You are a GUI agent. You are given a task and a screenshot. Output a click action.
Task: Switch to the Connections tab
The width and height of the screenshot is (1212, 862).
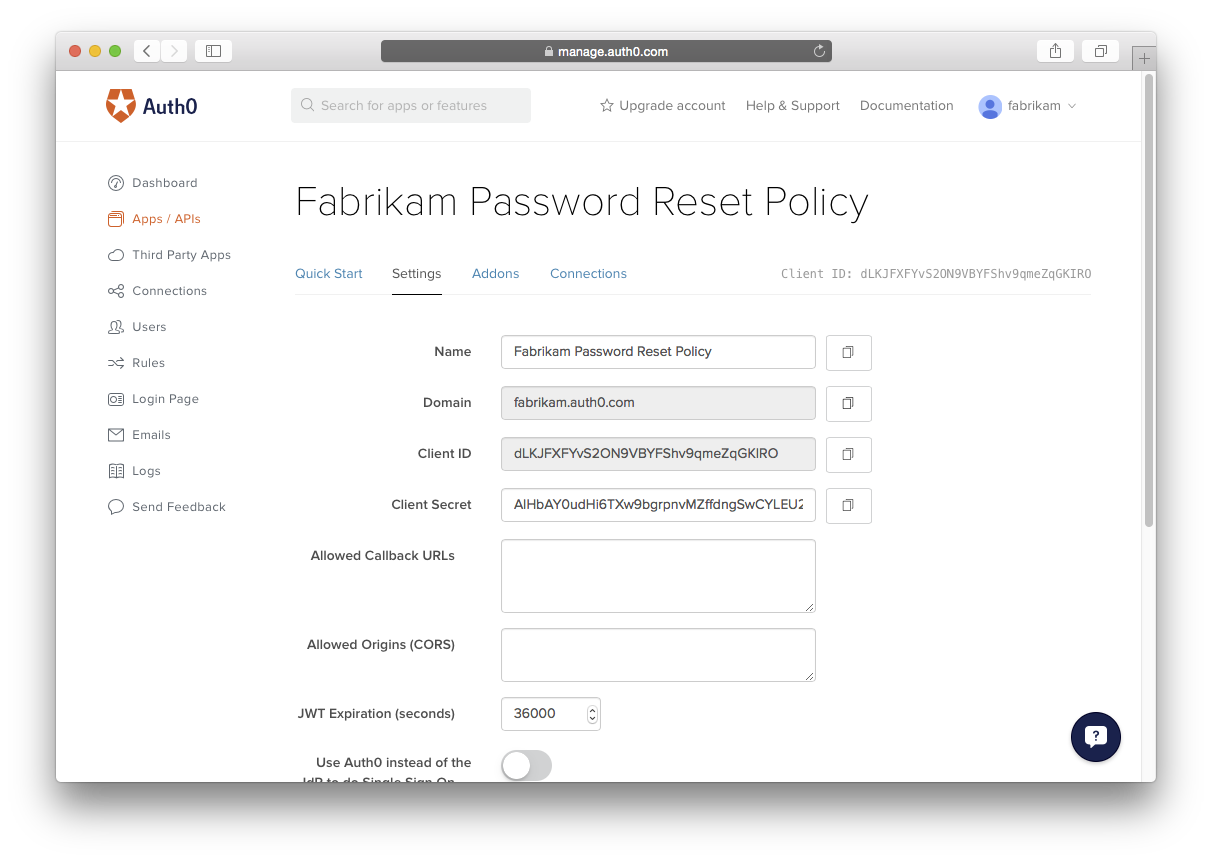point(588,273)
